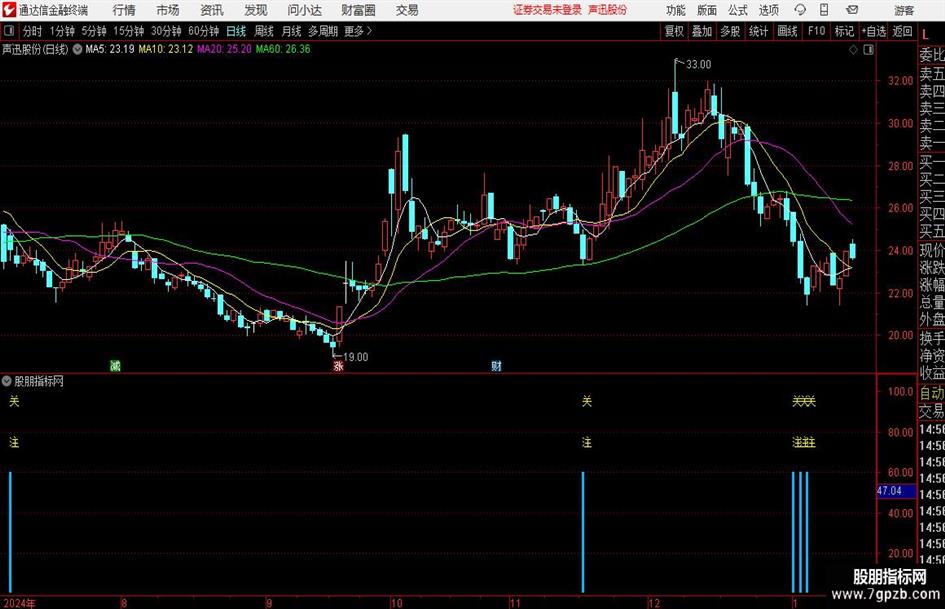Click the L tab above quote panel
The image size is (945, 609).
point(926,35)
